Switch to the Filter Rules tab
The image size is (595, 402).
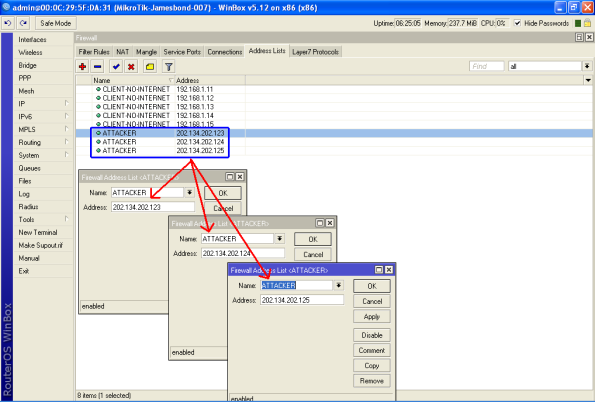(94, 52)
